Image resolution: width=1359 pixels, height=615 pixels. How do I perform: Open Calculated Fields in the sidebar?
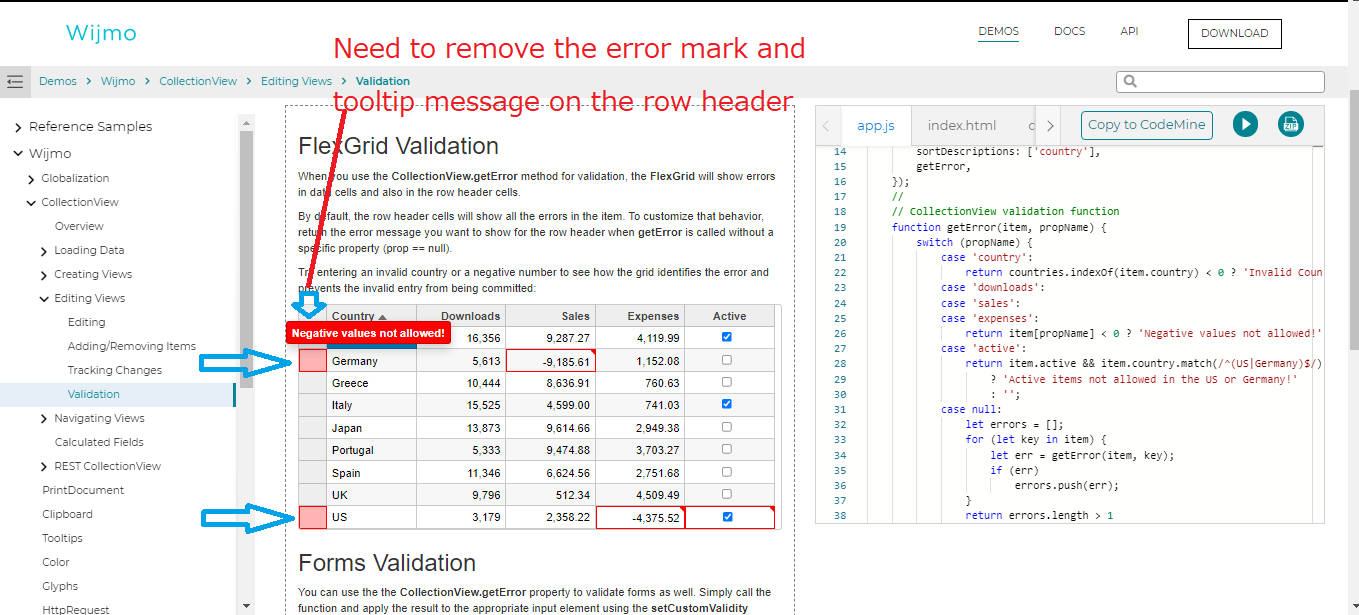coord(99,442)
